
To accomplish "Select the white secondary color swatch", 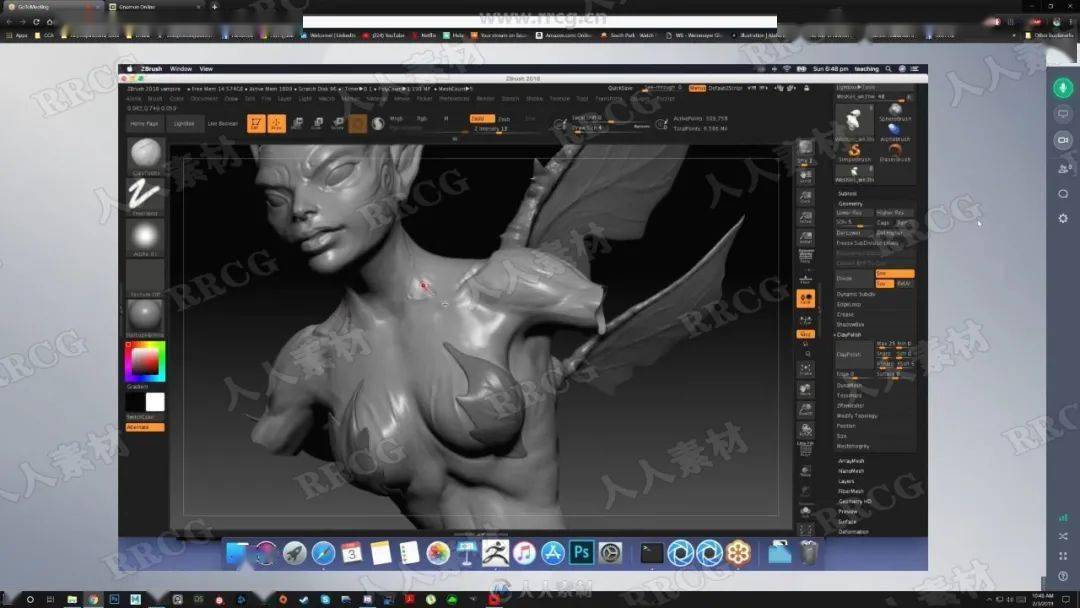I will (155, 402).
